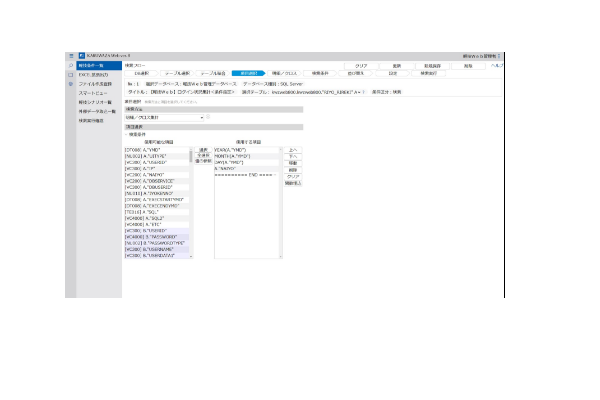Screen dimensions: 600x400
Task: Click the shield icon in left rail
Action: click(70, 84)
